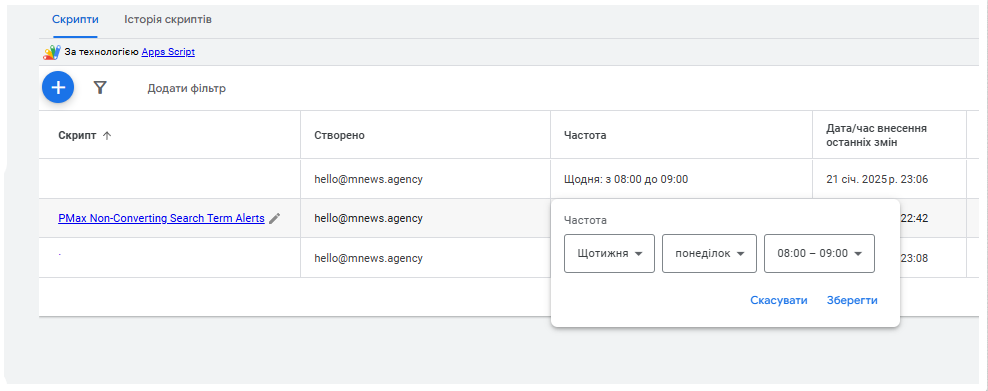Open the 08:00 – 09:00 time dropdown
Image resolution: width=988 pixels, height=391 pixels.
pyautogui.click(x=819, y=253)
